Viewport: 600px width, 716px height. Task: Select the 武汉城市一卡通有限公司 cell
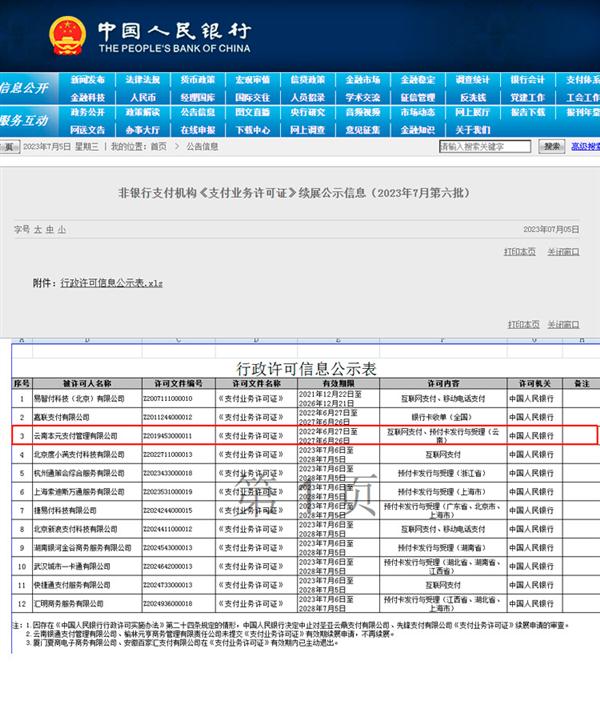(87, 566)
